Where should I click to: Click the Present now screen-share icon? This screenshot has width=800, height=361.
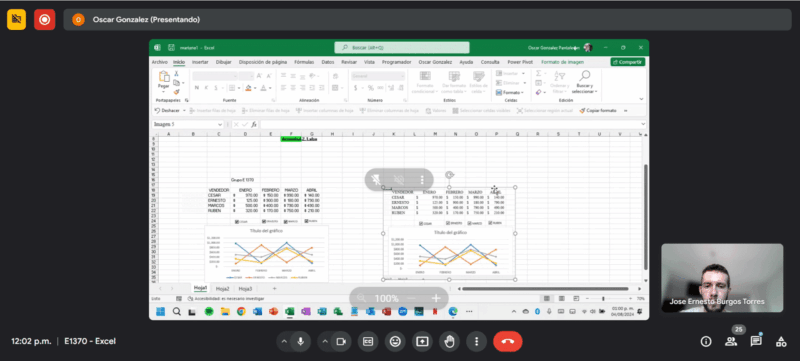pos(422,342)
